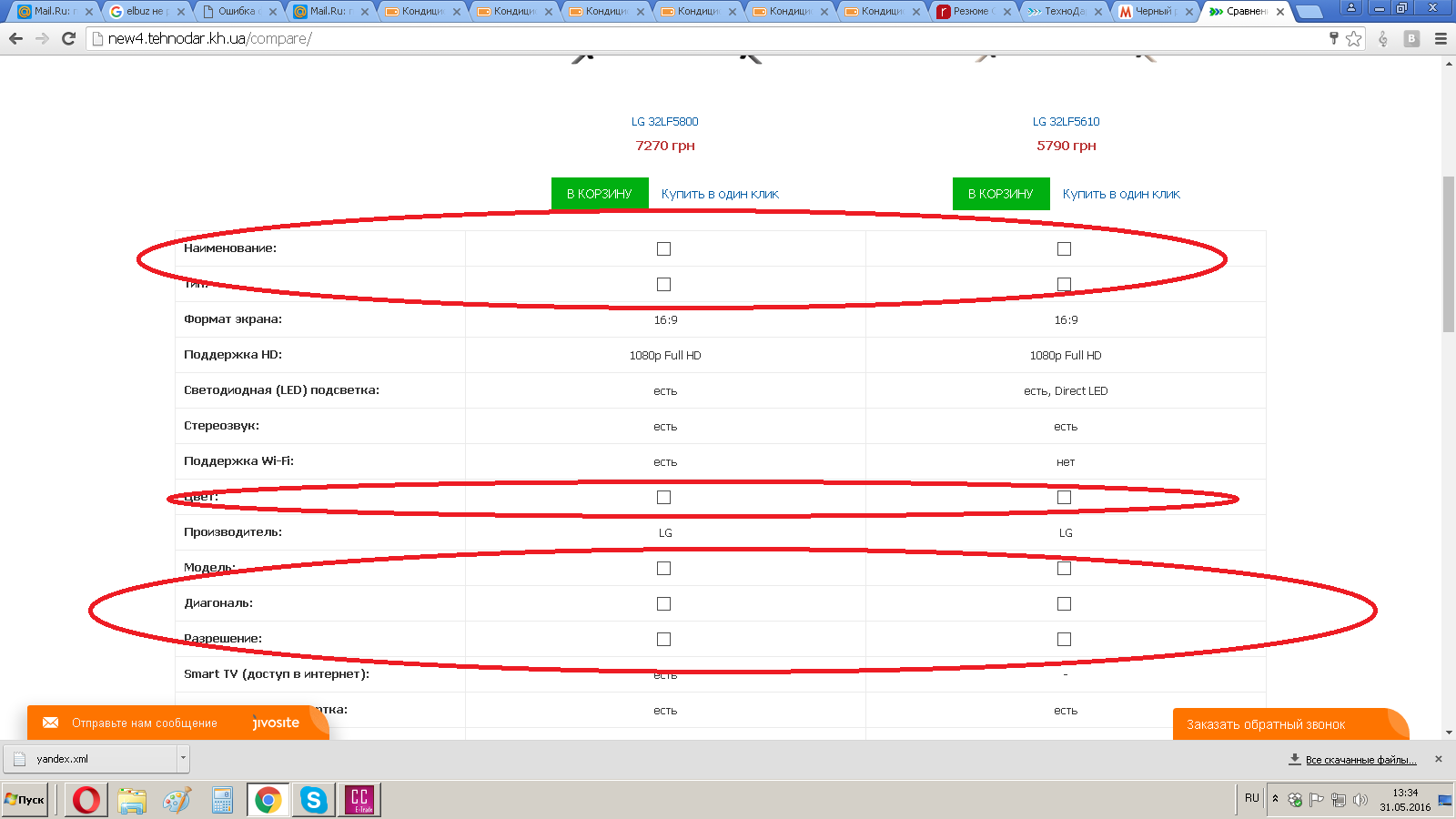Click Заказать обратный звонок button
The width and height of the screenshot is (1456, 819).
(1290, 724)
